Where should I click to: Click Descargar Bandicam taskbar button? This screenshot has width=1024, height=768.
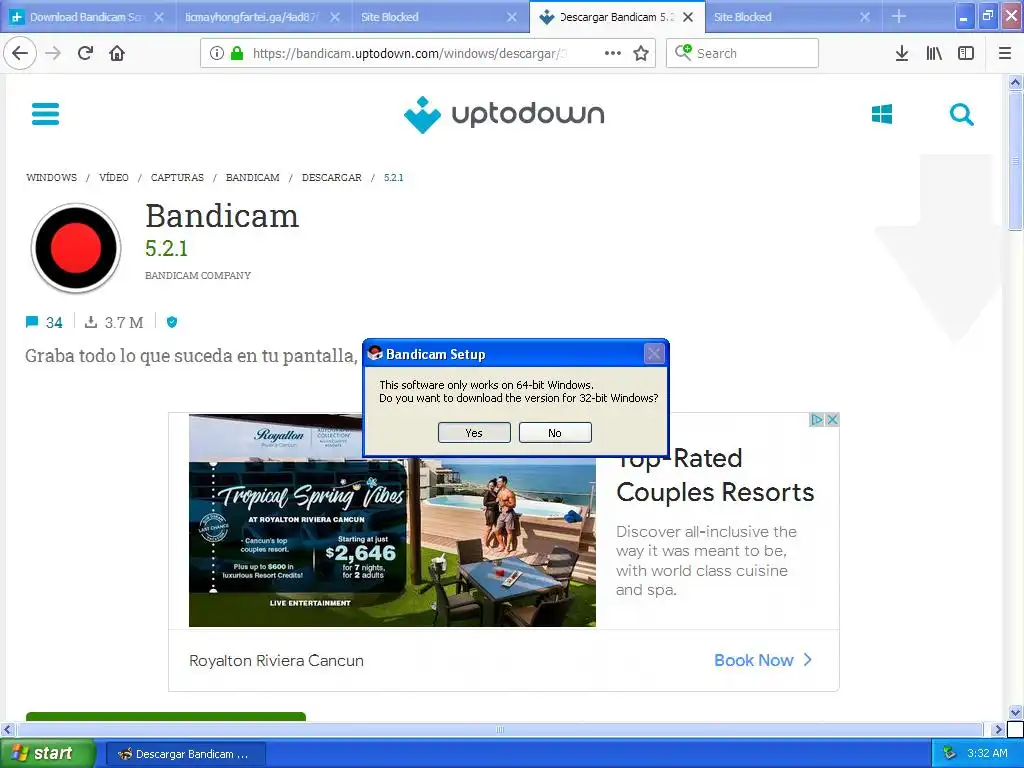pyautogui.click(x=185, y=754)
